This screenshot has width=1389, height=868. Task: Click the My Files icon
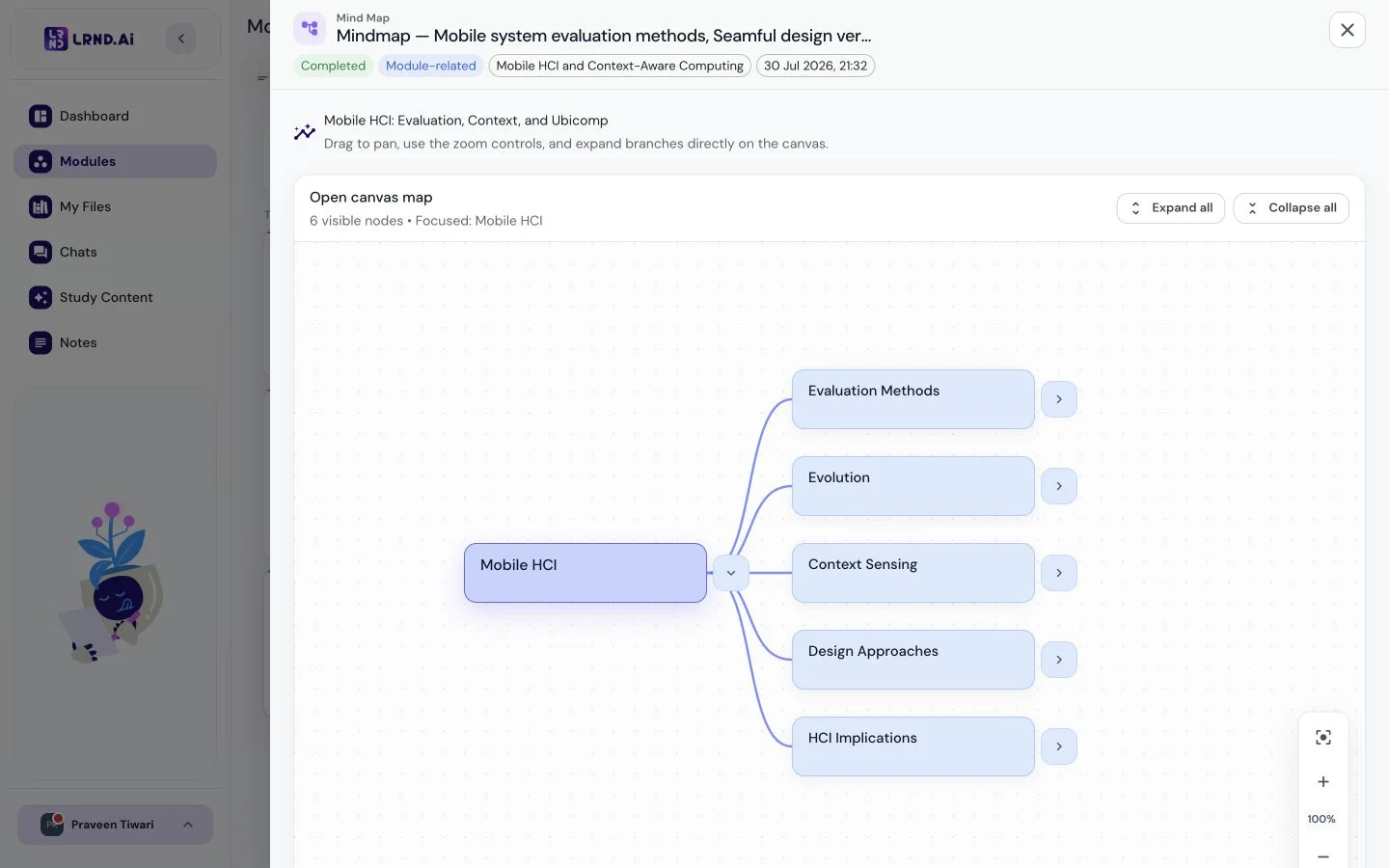[x=41, y=206]
